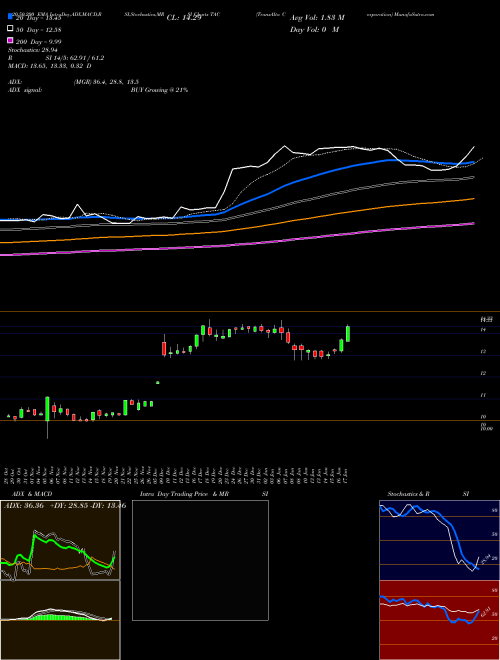The image size is (500, 660).
Task: Click the 'Avg Vol: 1.83 M' readout
Action: 317,18
